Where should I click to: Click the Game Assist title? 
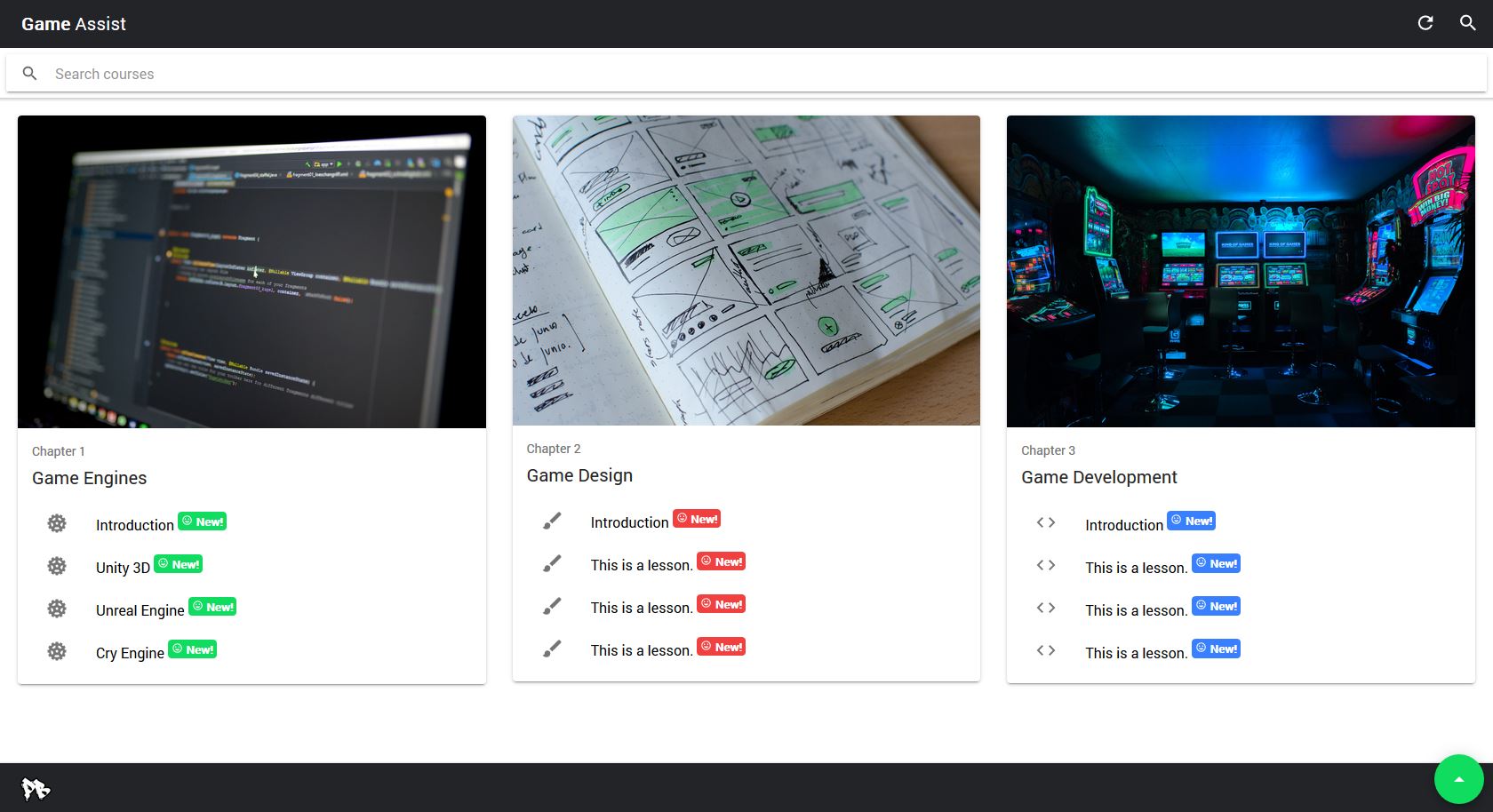74,24
